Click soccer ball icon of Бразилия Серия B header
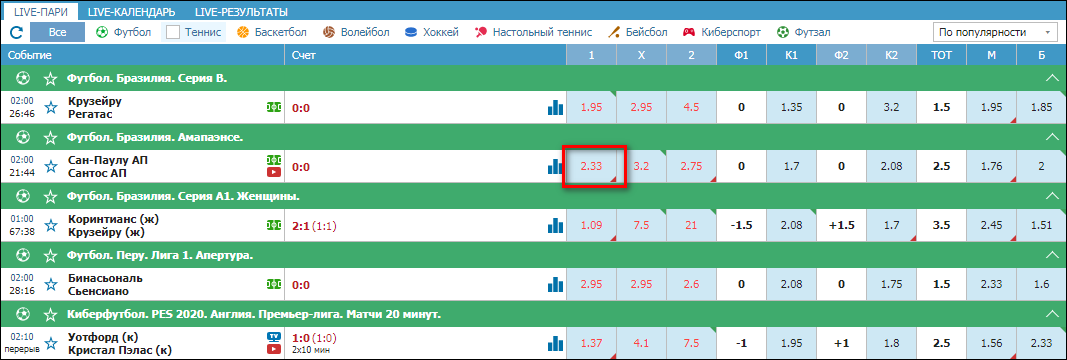Image resolution: width=1067 pixels, height=360 pixels. [23, 79]
